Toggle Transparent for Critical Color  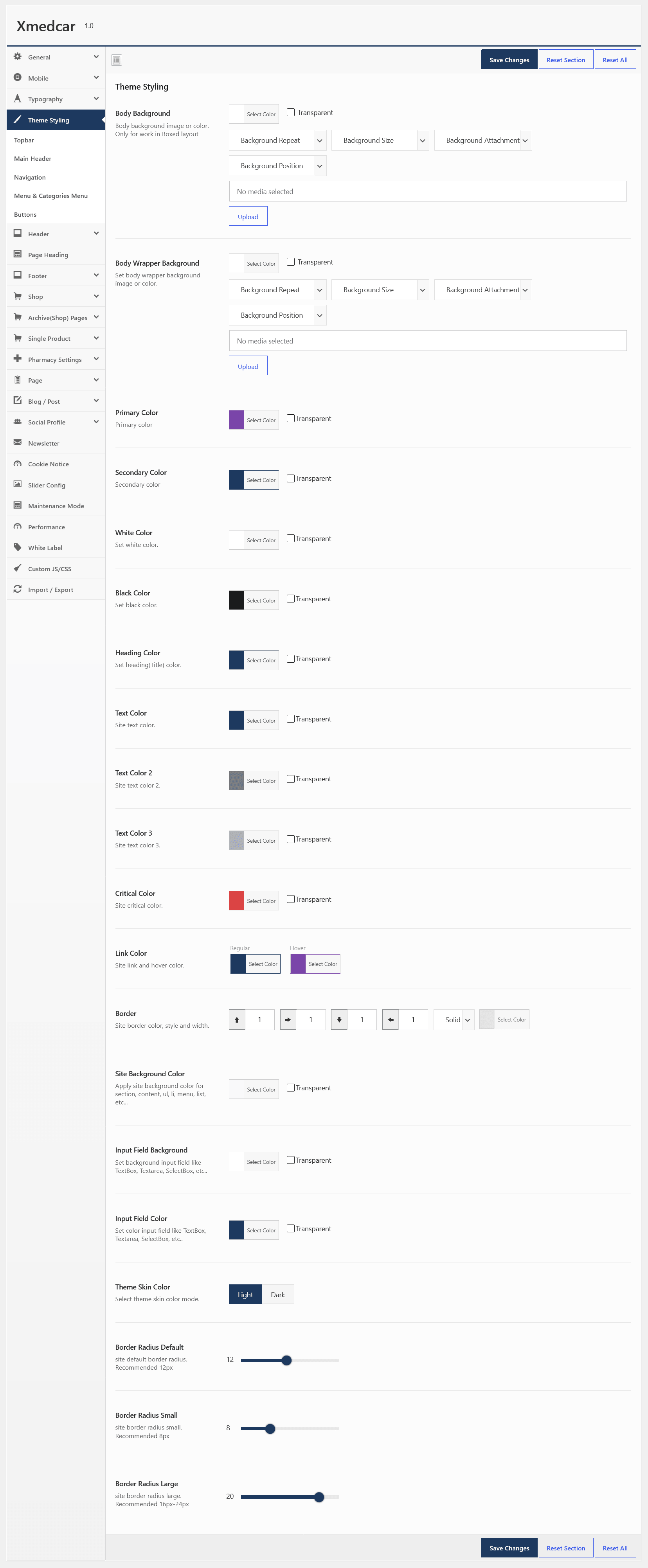click(x=291, y=899)
